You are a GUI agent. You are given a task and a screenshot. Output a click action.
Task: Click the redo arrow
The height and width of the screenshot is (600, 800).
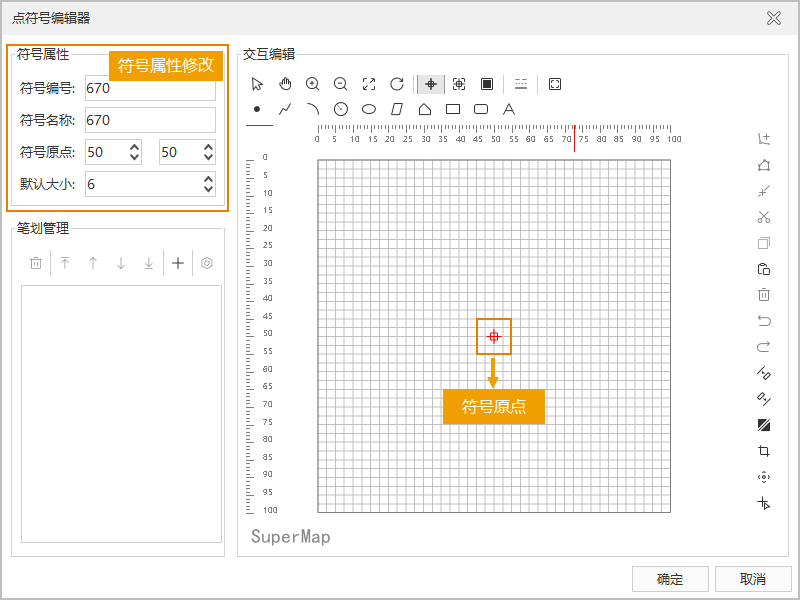click(x=764, y=347)
